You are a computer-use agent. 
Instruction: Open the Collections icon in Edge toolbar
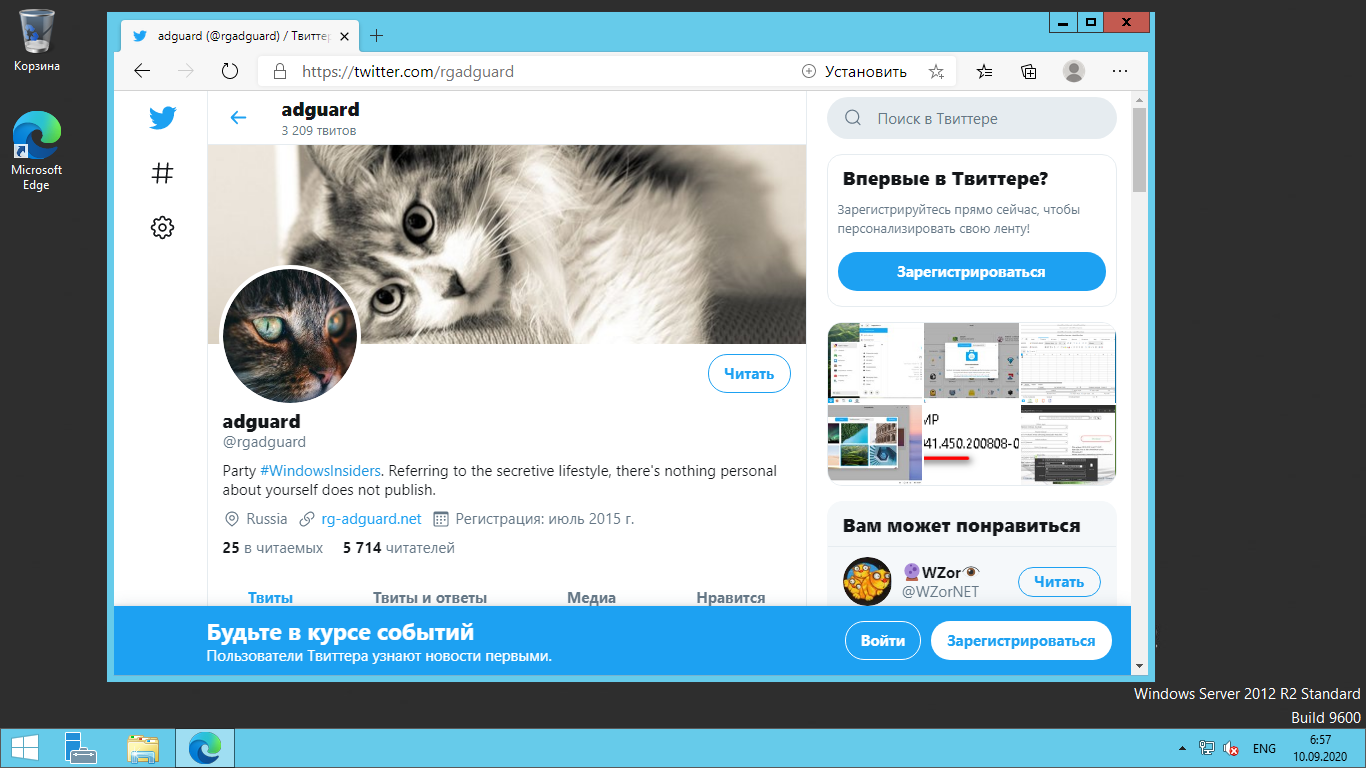coord(1029,72)
